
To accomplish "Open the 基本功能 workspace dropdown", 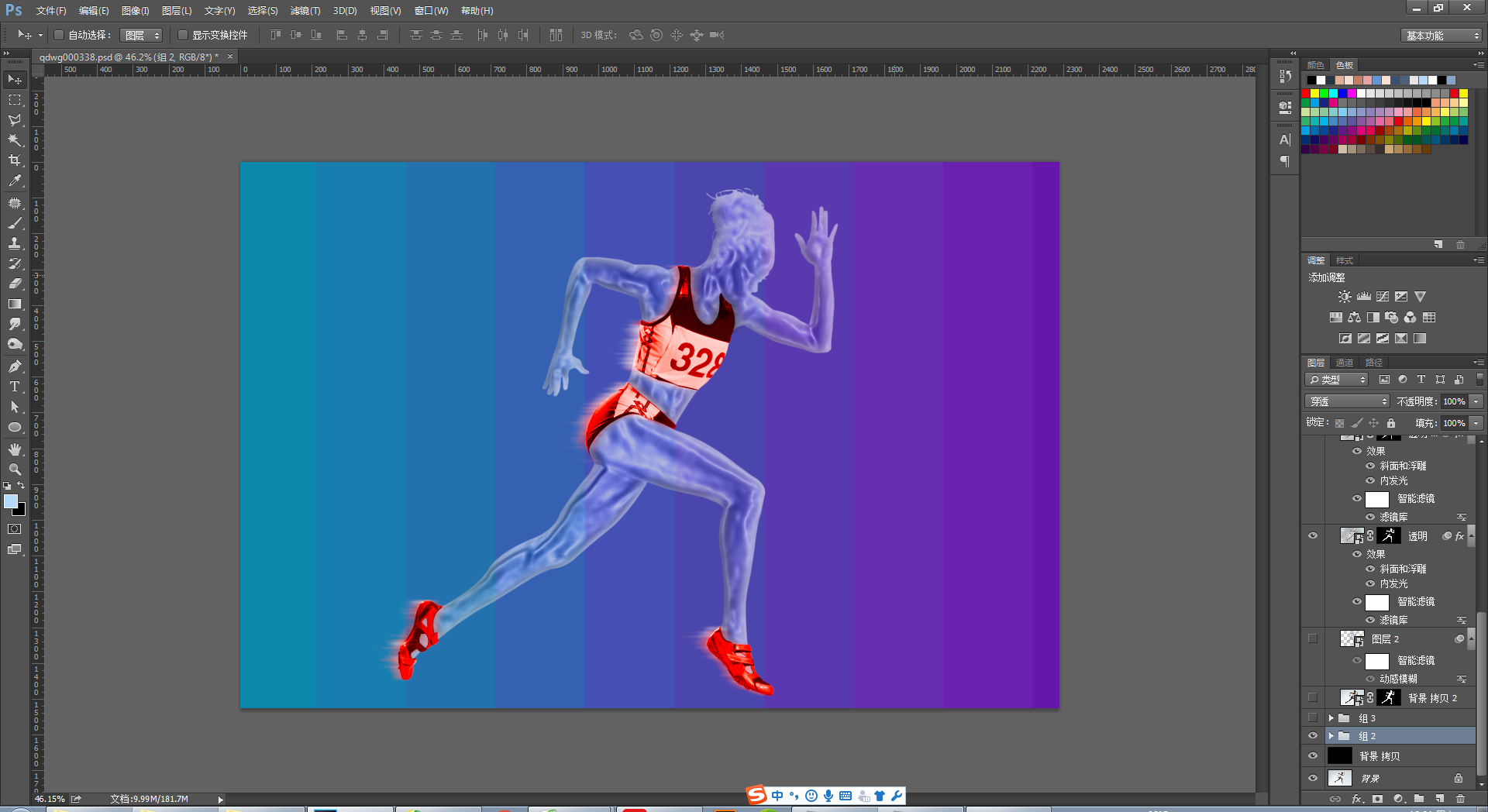I will pos(1441,36).
